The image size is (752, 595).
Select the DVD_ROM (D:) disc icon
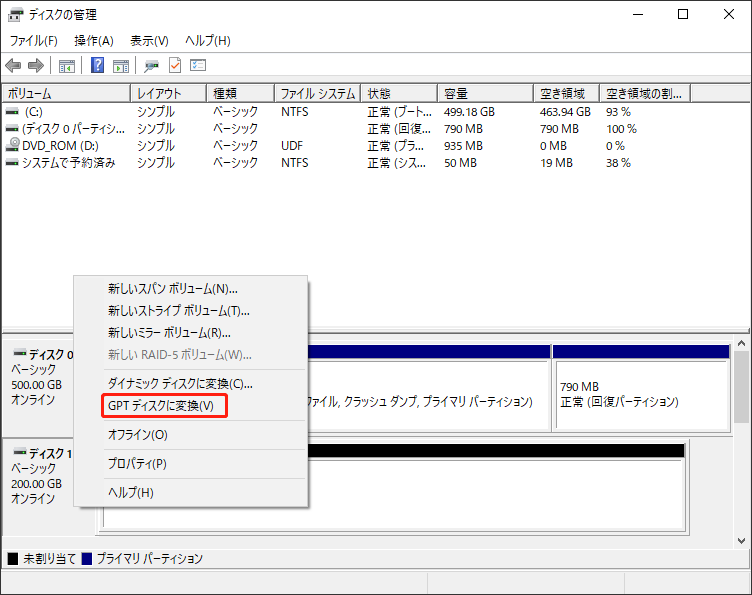12,145
